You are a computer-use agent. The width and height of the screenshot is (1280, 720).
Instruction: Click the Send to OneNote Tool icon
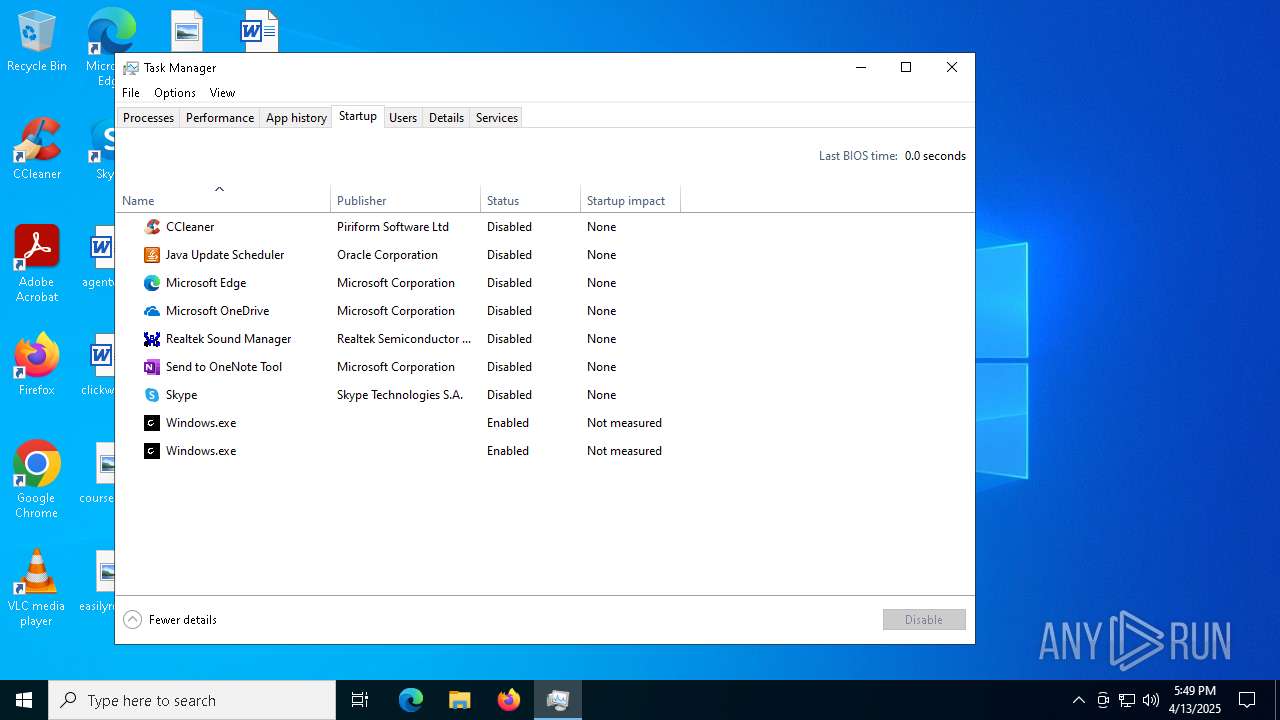(x=152, y=367)
